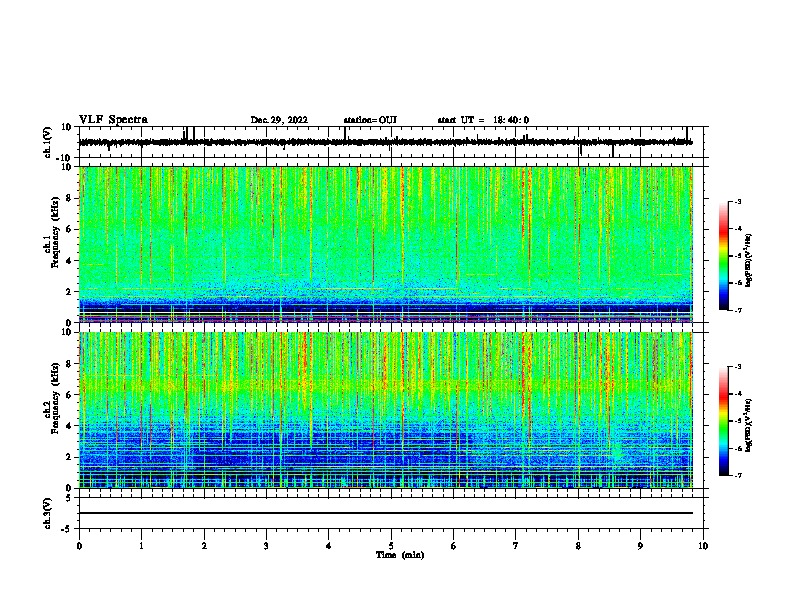This screenshot has height=612, width=792.
Task: Click the "start UT = 18:40: 0" text
Action: pos(483,120)
